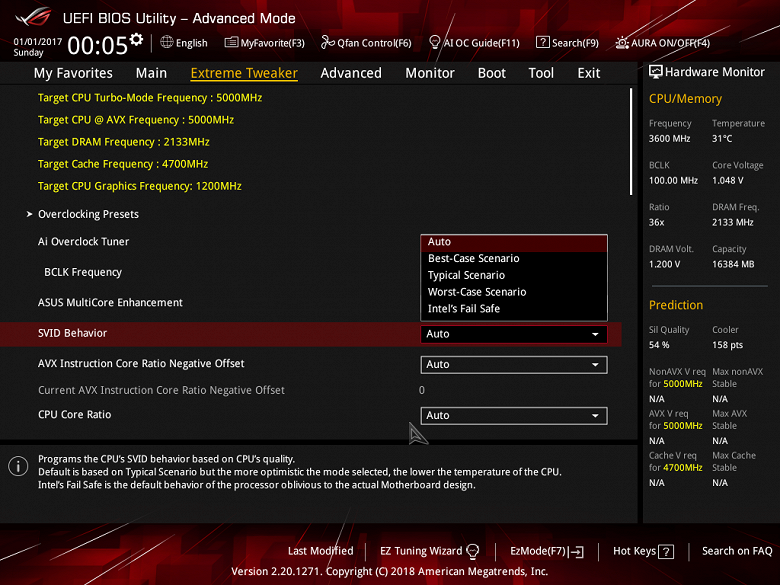The height and width of the screenshot is (585, 780).
Task: Click the 158 pts cooler value
Action: coord(727,345)
